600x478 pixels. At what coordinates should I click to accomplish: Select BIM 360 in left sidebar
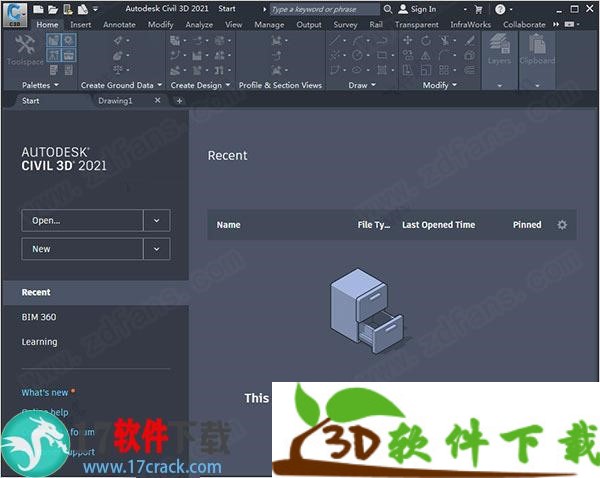(39, 317)
